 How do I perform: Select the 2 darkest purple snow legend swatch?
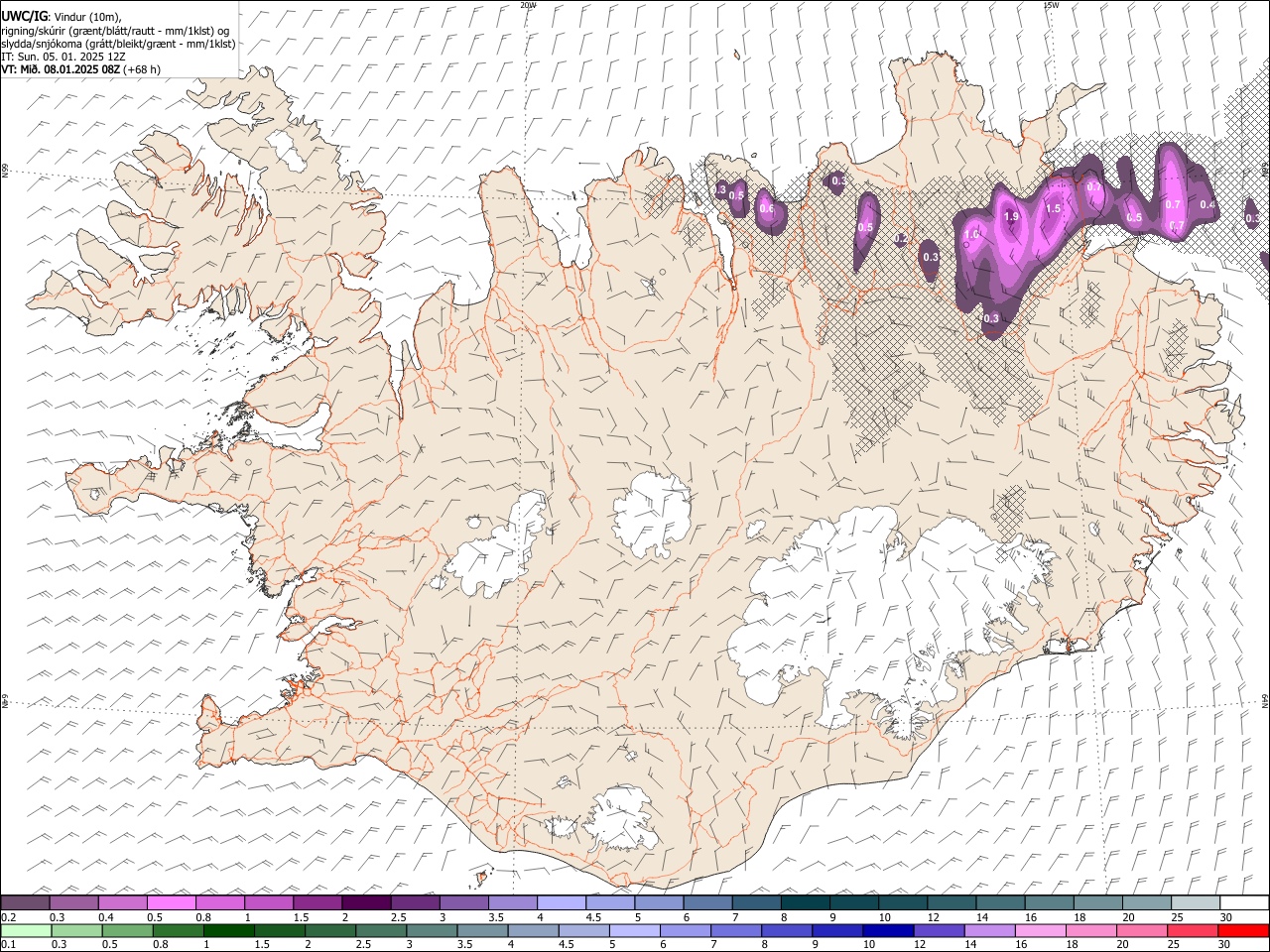pos(366,902)
